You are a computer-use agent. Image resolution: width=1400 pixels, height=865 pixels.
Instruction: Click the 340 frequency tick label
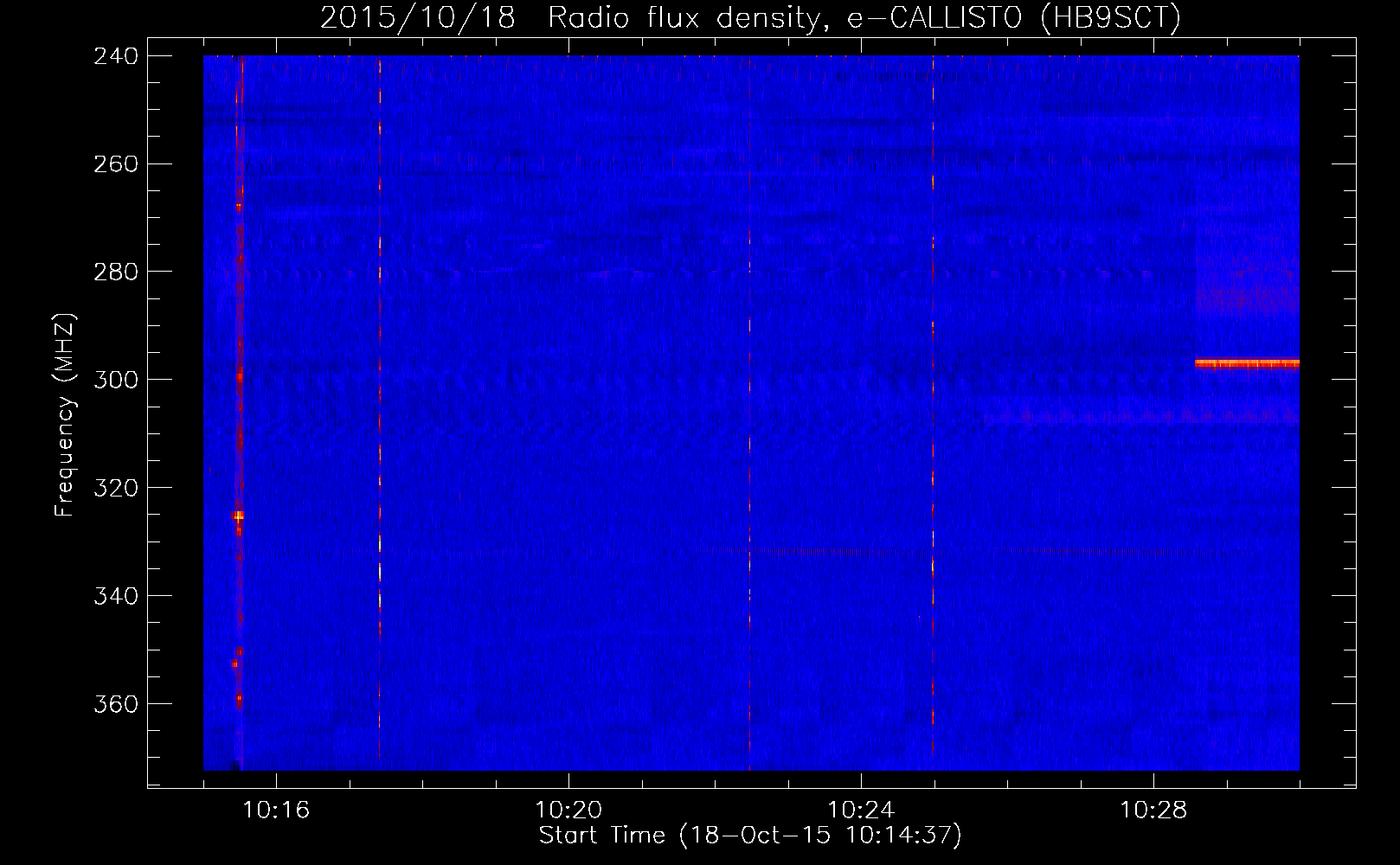115,596
